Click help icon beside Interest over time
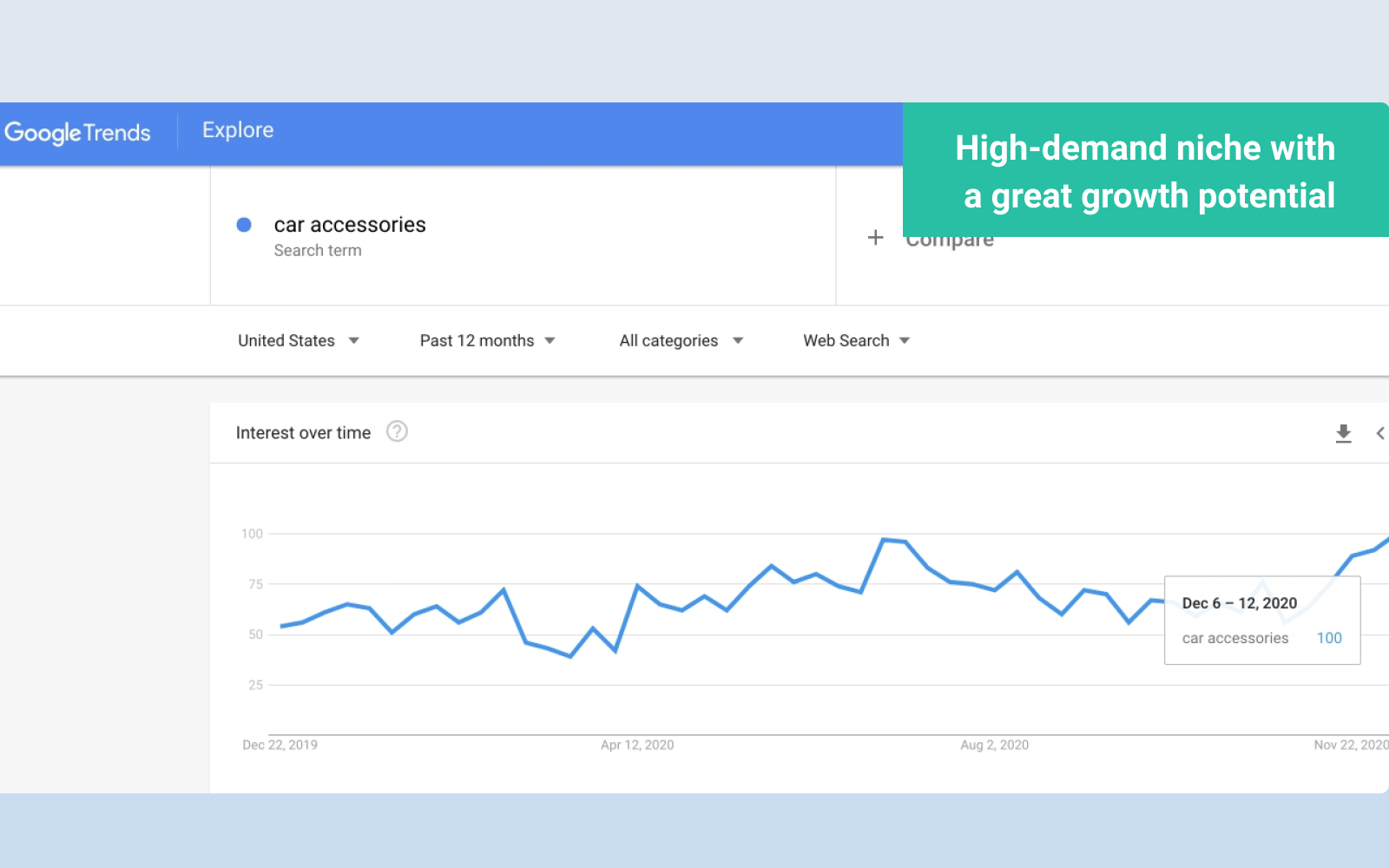1389x868 pixels. tap(397, 431)
